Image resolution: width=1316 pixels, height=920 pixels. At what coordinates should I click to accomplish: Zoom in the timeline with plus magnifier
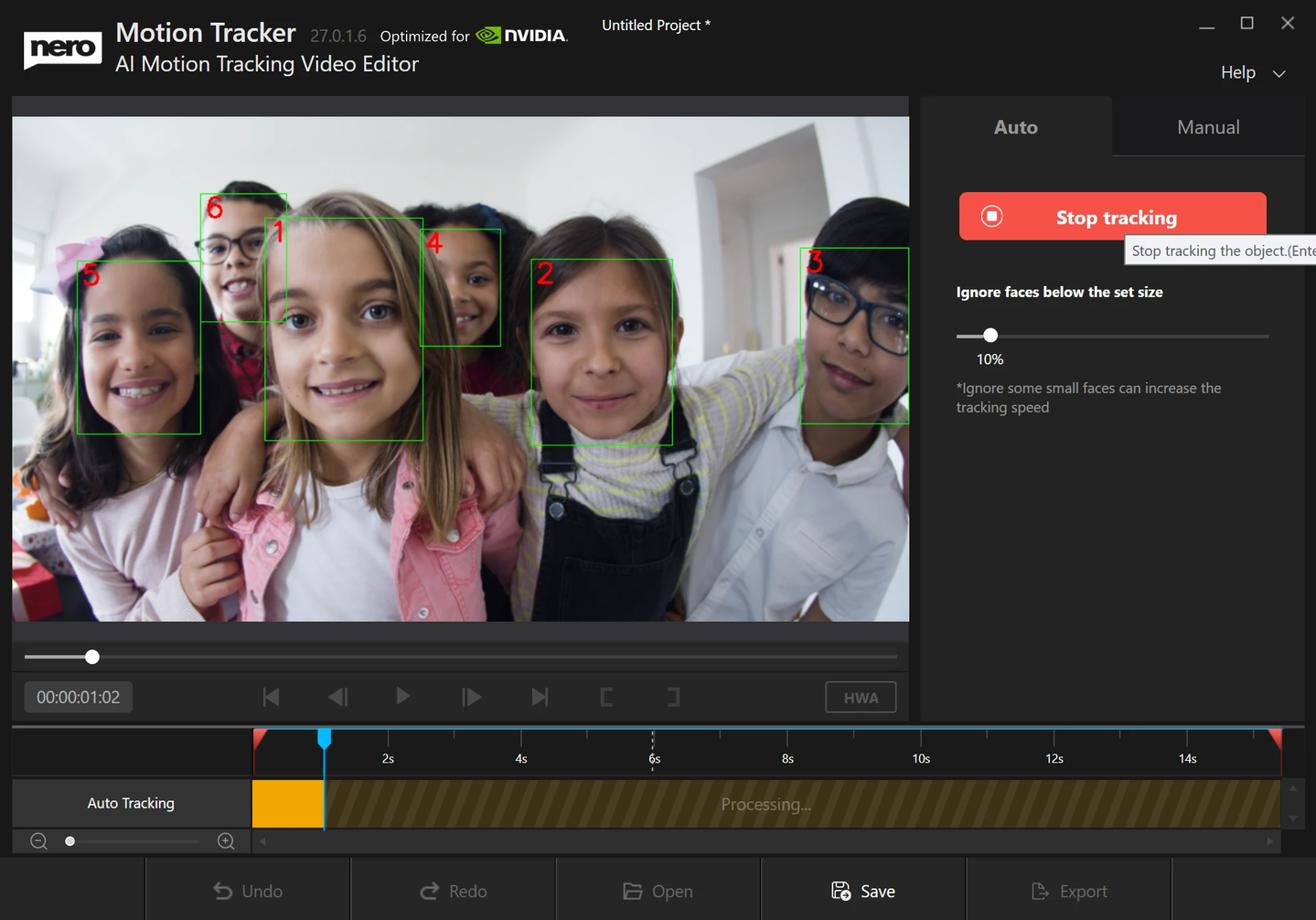(x=226, y=841)
